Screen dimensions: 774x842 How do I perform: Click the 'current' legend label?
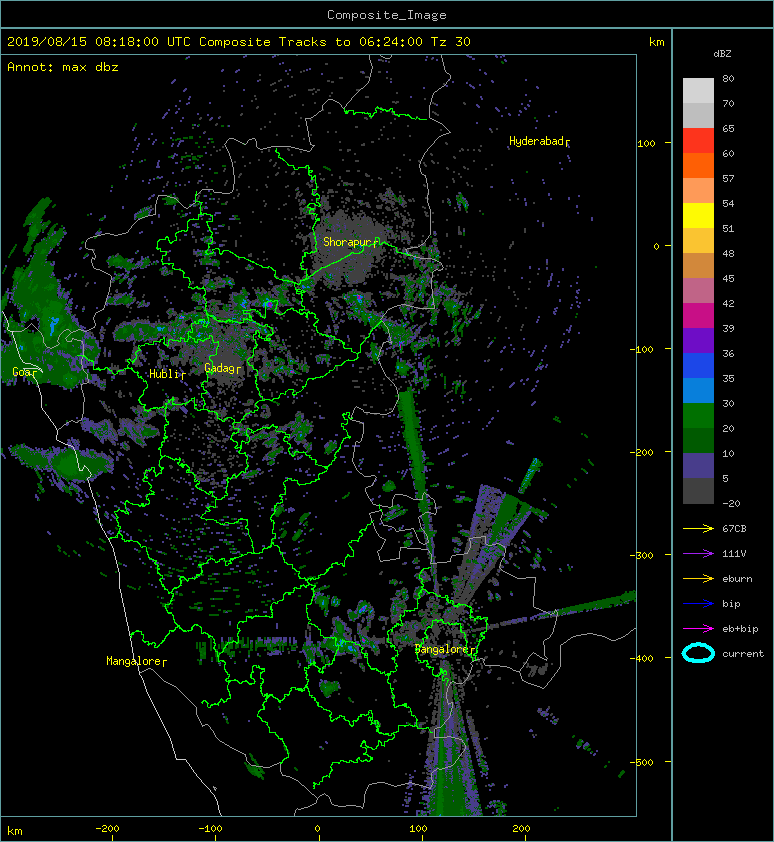pos(743,654)
